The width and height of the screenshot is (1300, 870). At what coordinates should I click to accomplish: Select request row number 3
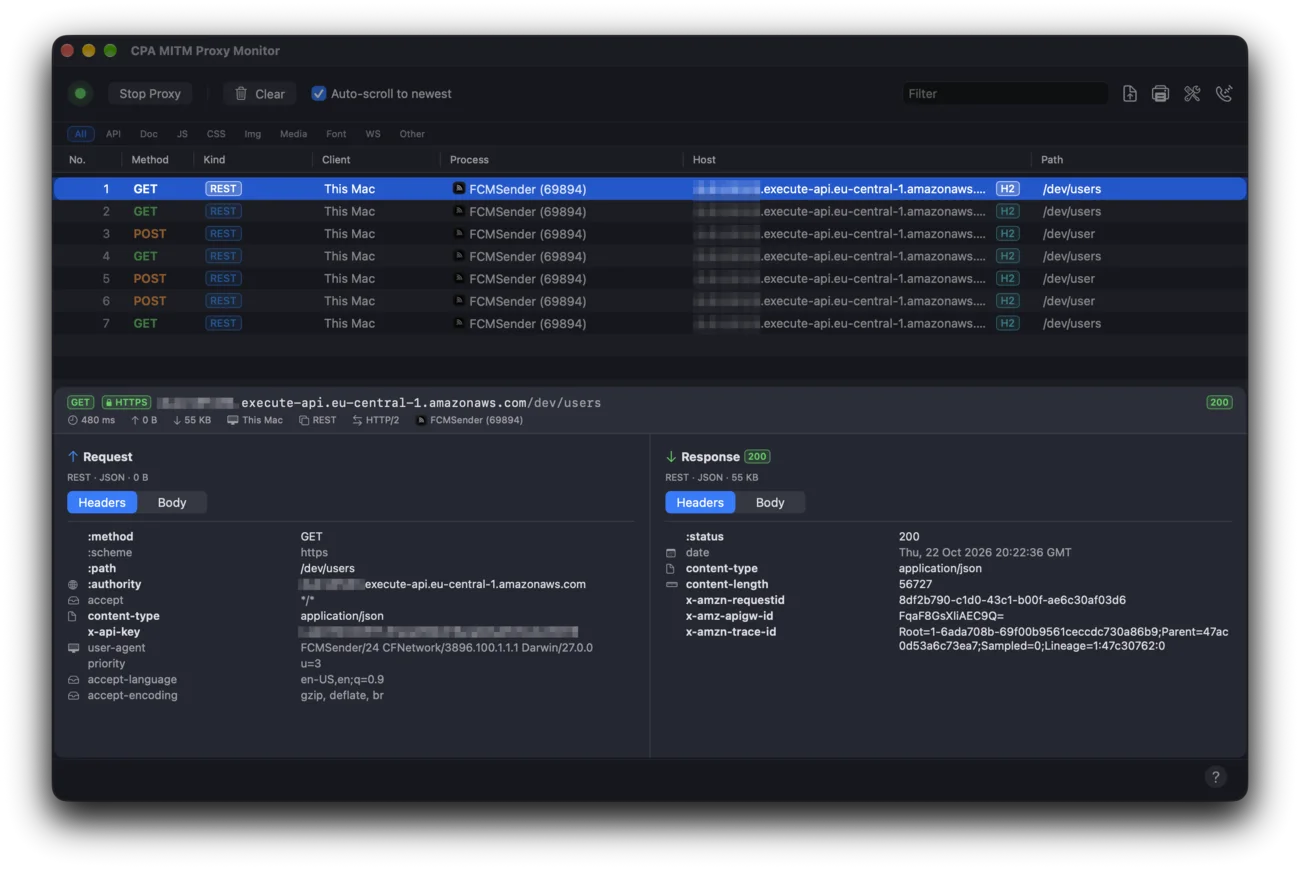click(x=650, y=234)
